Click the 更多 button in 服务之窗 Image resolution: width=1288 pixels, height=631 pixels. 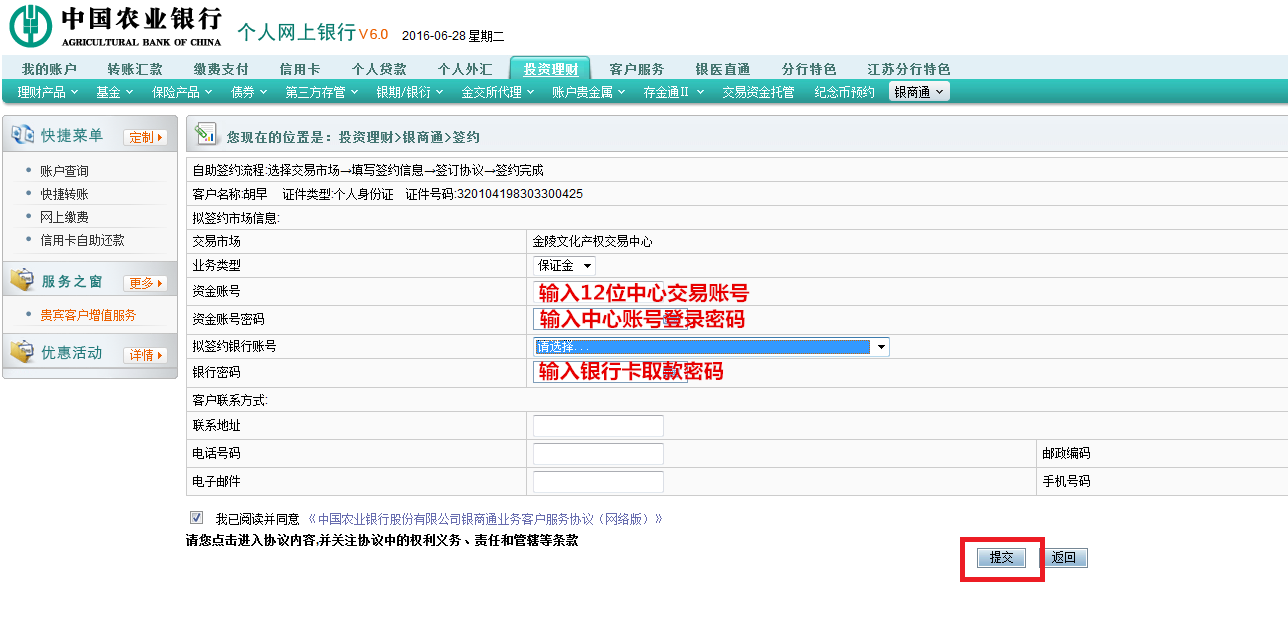pos(145,283)
